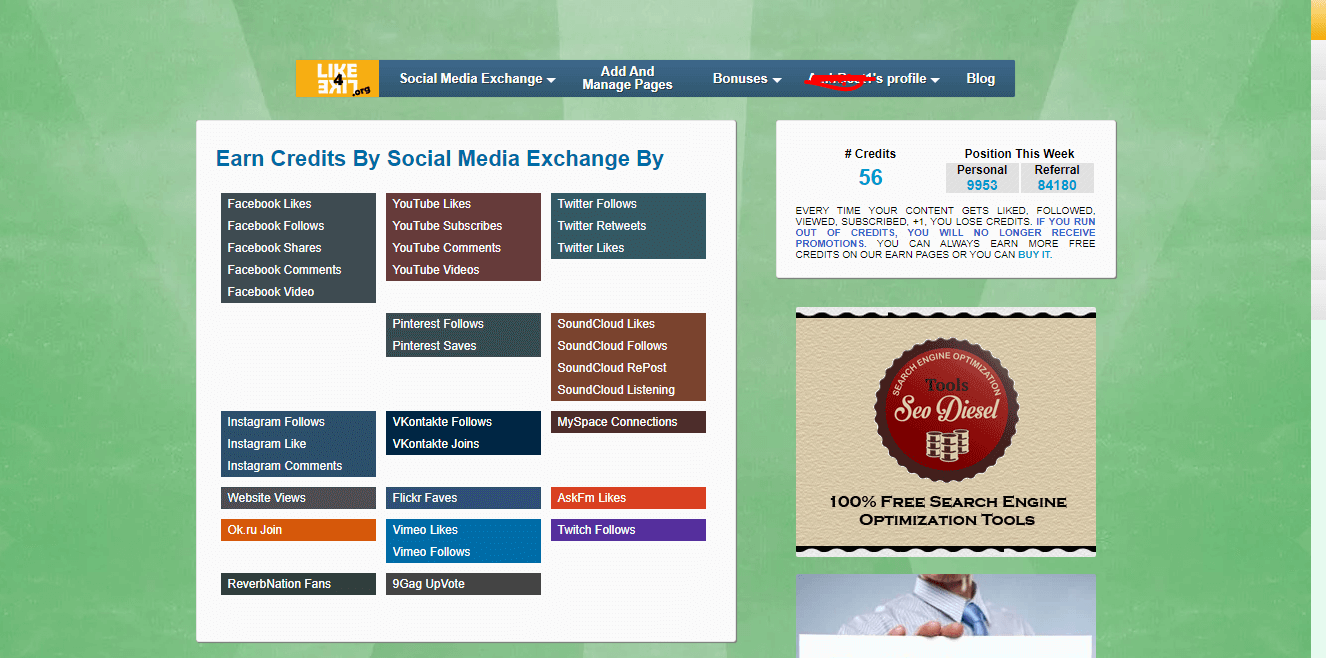This screenshot has height=658, width=1326.
Task: Click the Seo Diesel advertisement banner
Action: (x=945, y=431)
